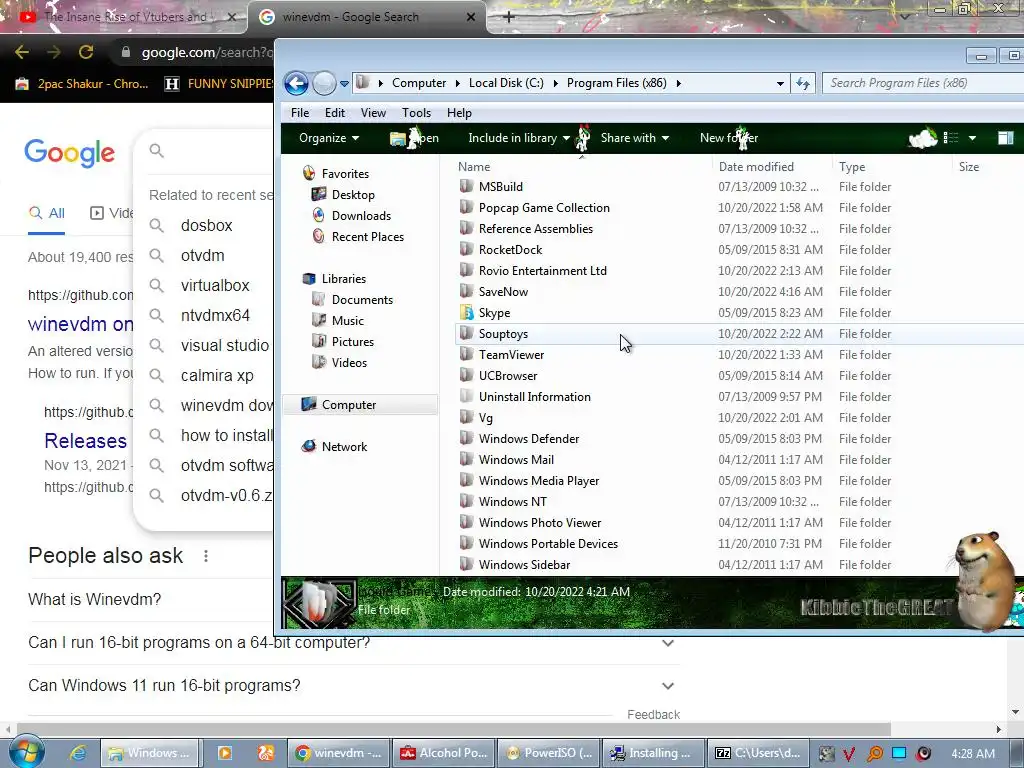Viewport: 1024px width, 768px height.
Task: Open Tools menu in Explorer
Action: pos(416,113)
